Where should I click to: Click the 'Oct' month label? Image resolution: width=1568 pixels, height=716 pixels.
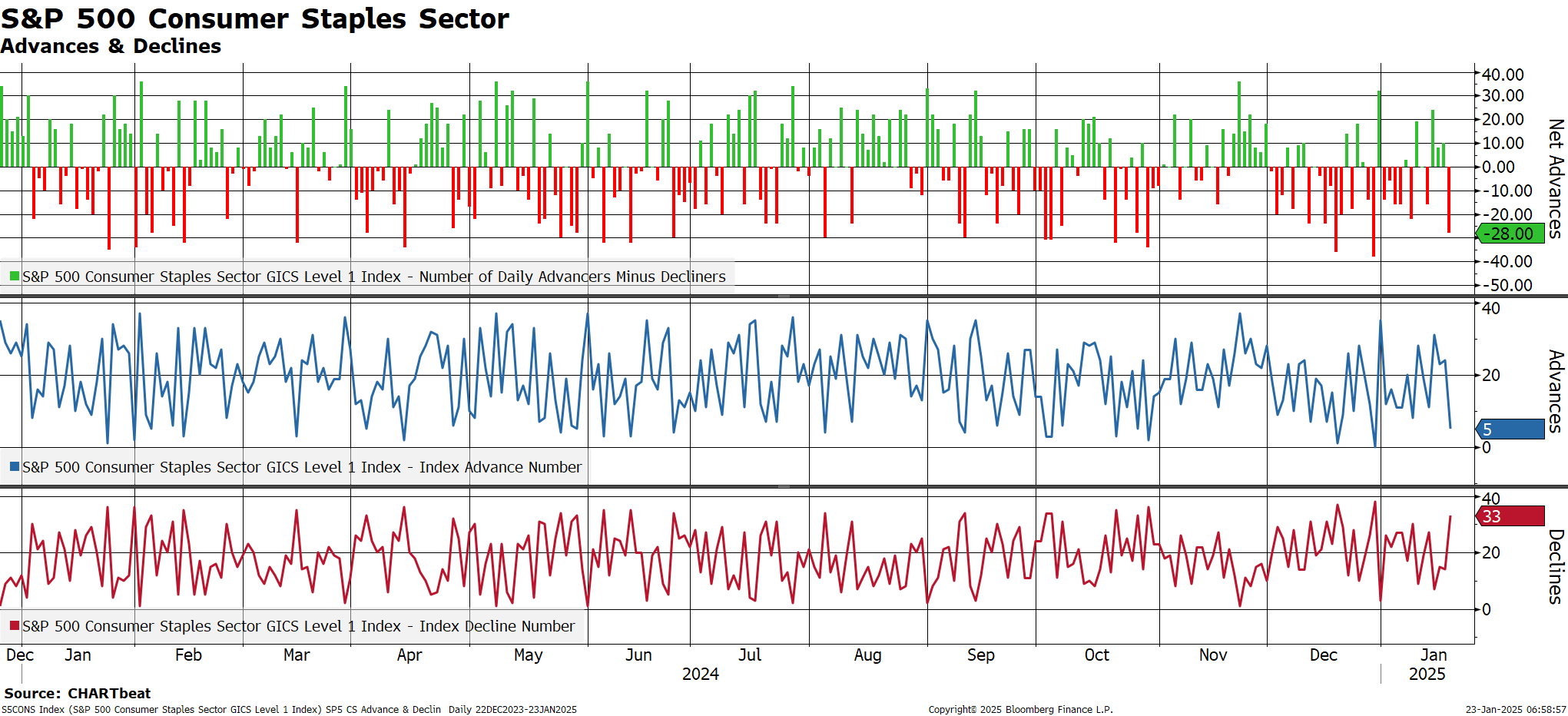(x=1097, y=655)
